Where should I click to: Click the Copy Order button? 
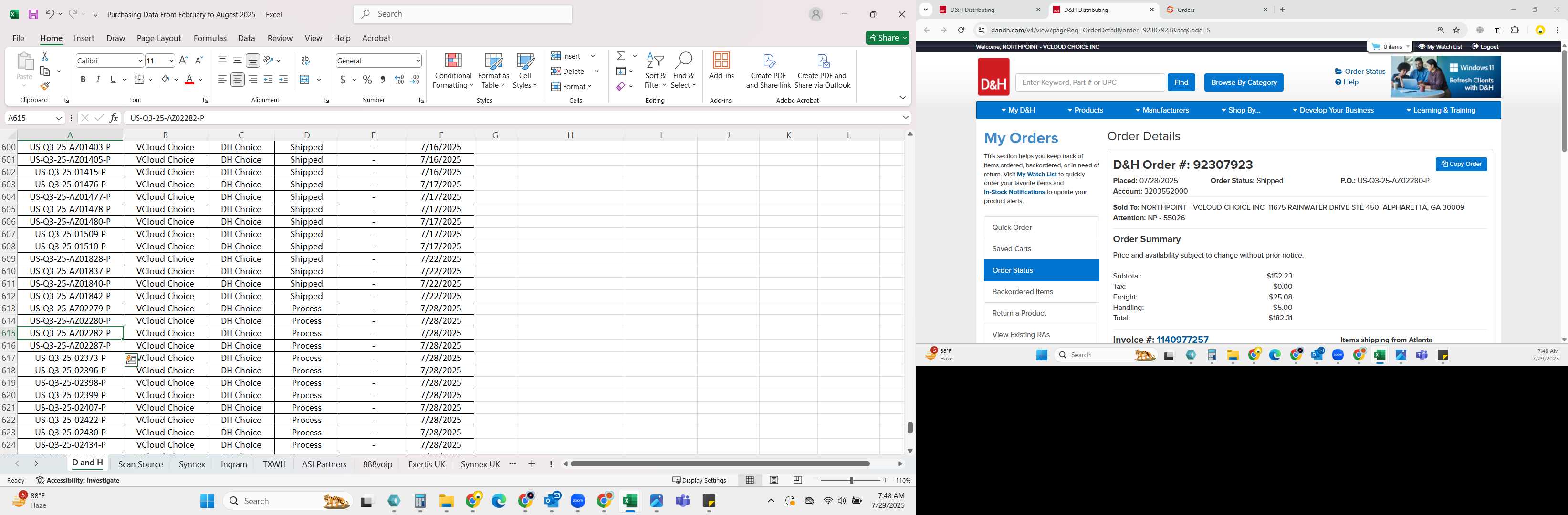coord(1461,165)
